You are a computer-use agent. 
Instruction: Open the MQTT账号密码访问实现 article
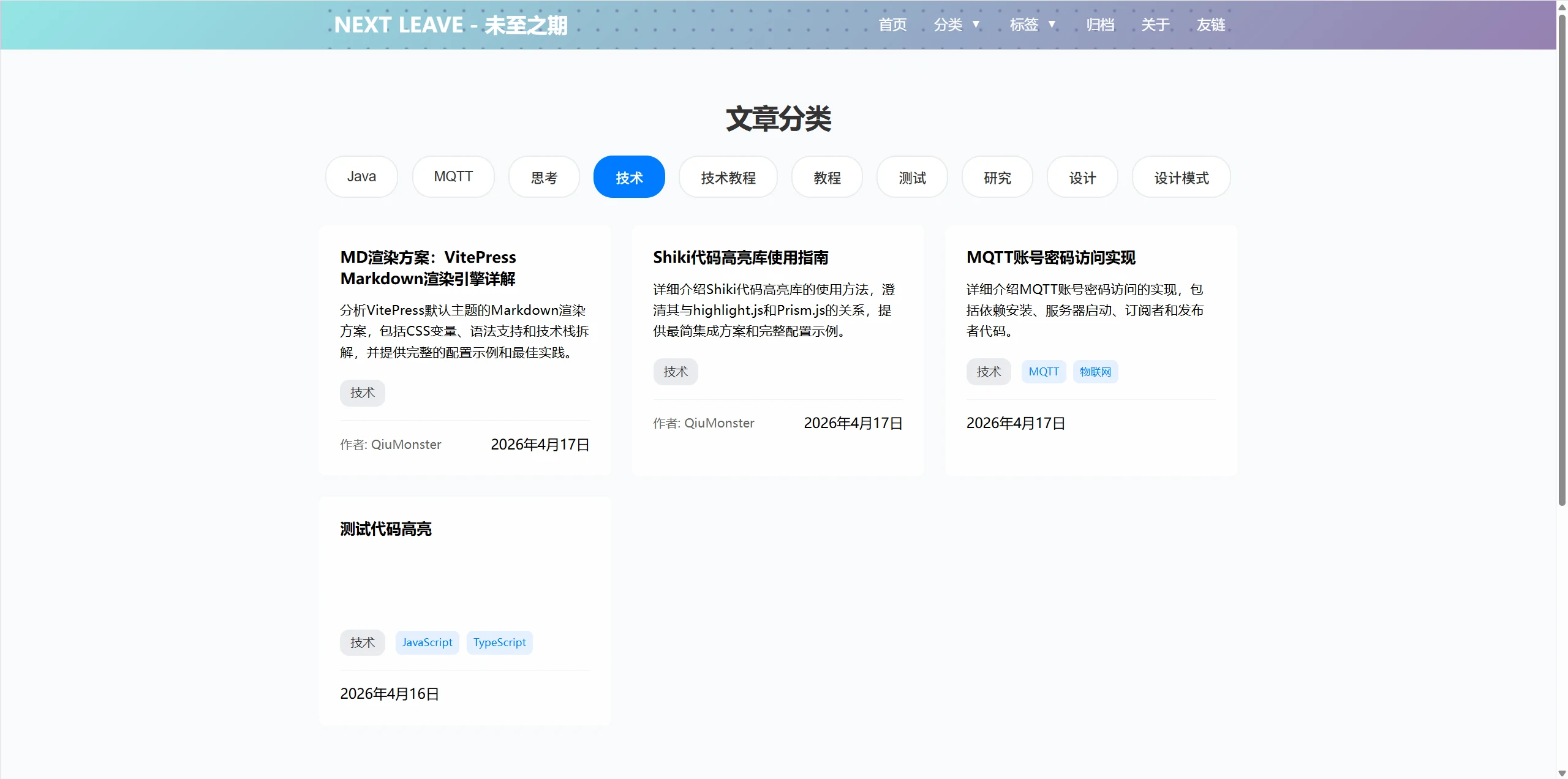(1051, 257)
